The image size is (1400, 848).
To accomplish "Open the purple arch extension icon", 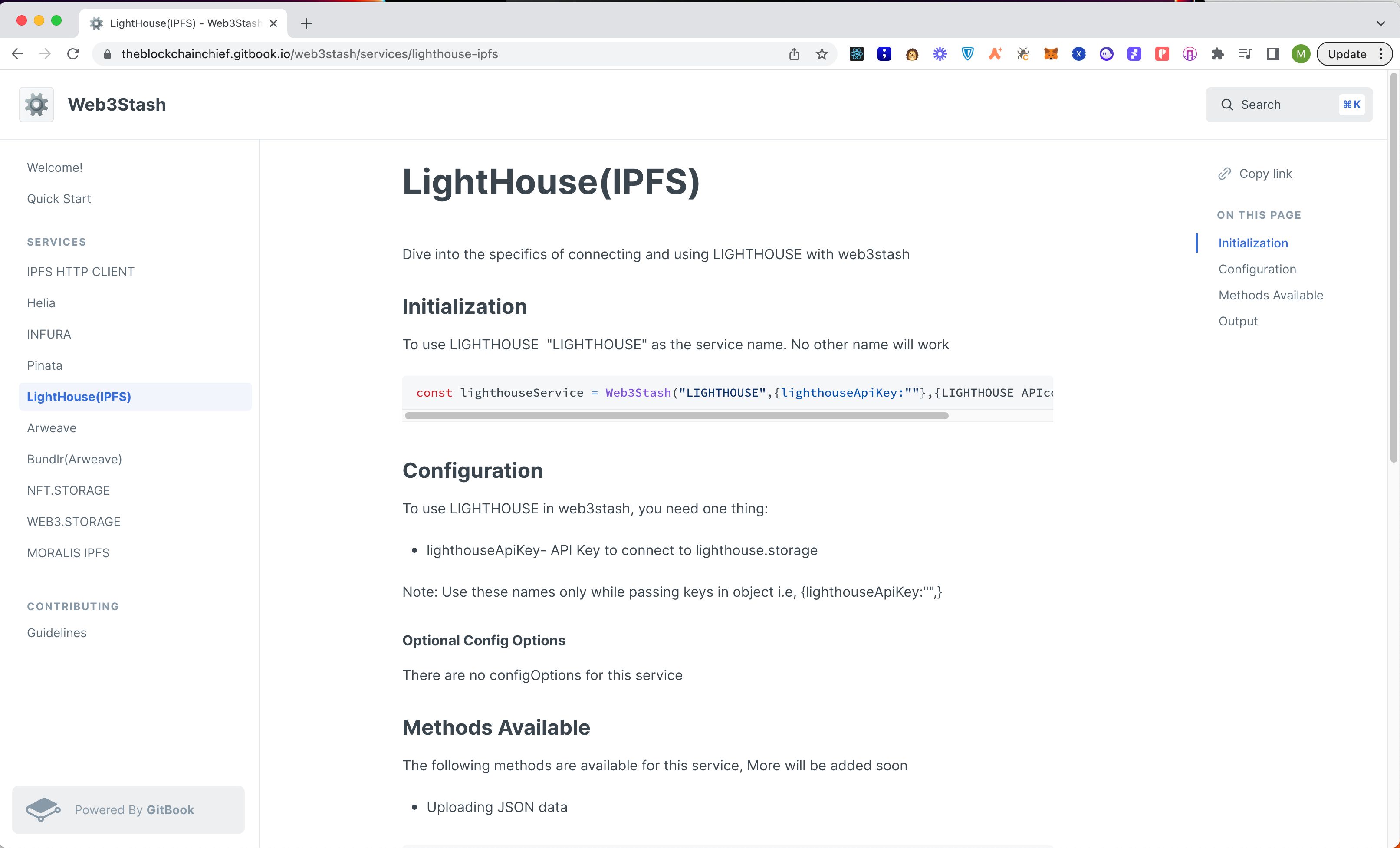I will (1190, 54).
